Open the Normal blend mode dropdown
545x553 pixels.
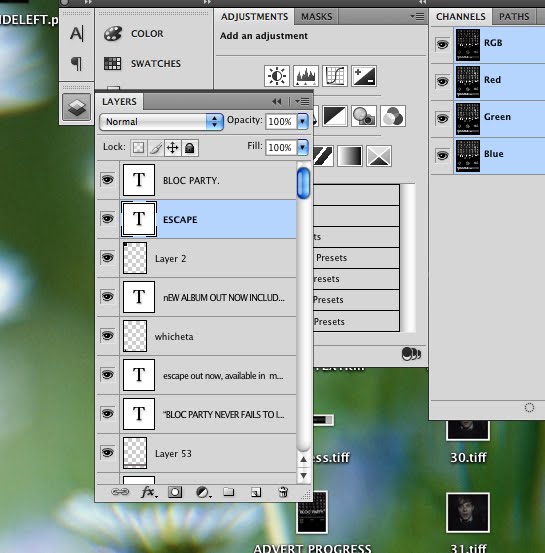point(162,122)
